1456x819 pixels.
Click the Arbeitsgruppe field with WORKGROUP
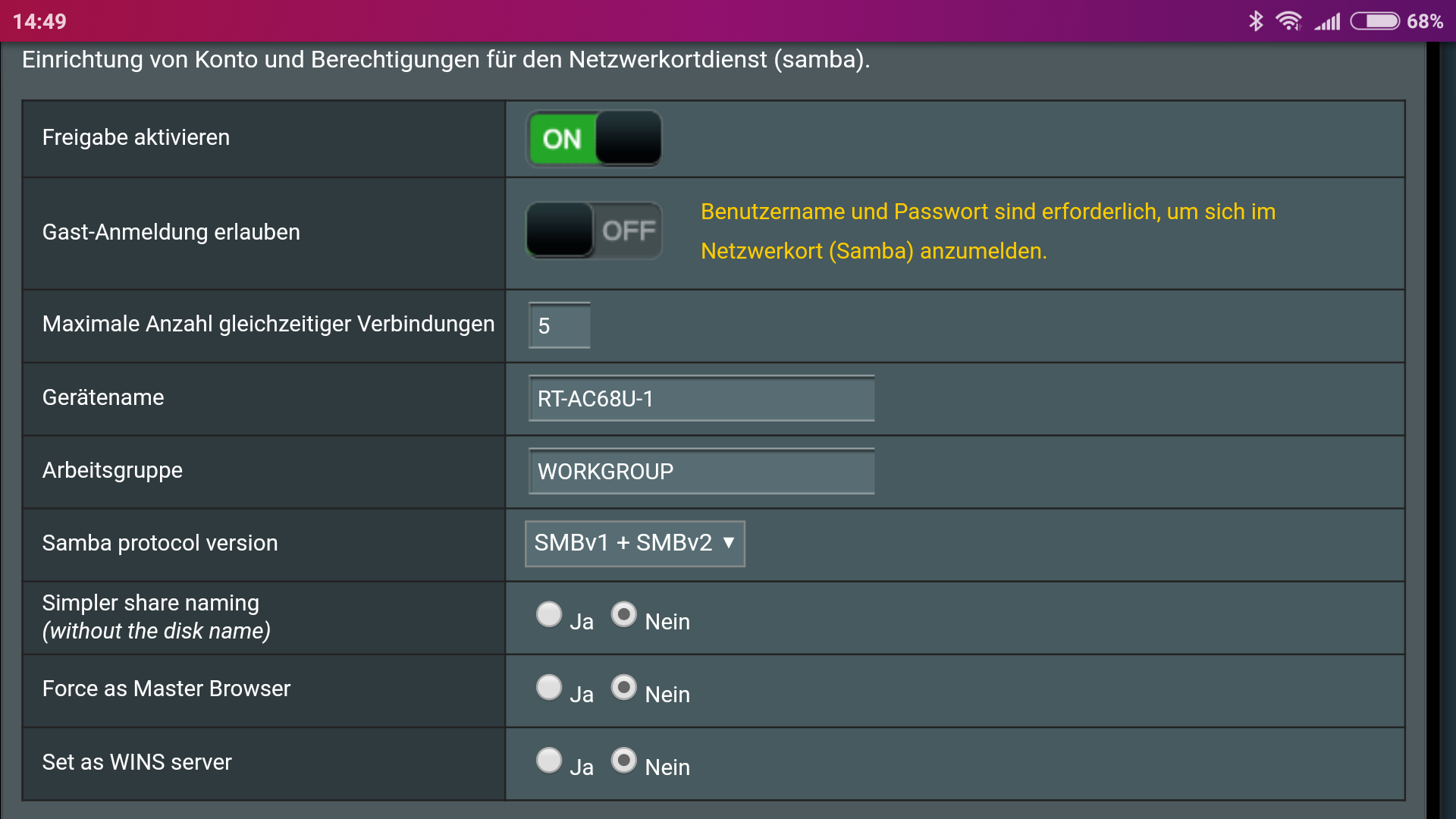(701, 472)
